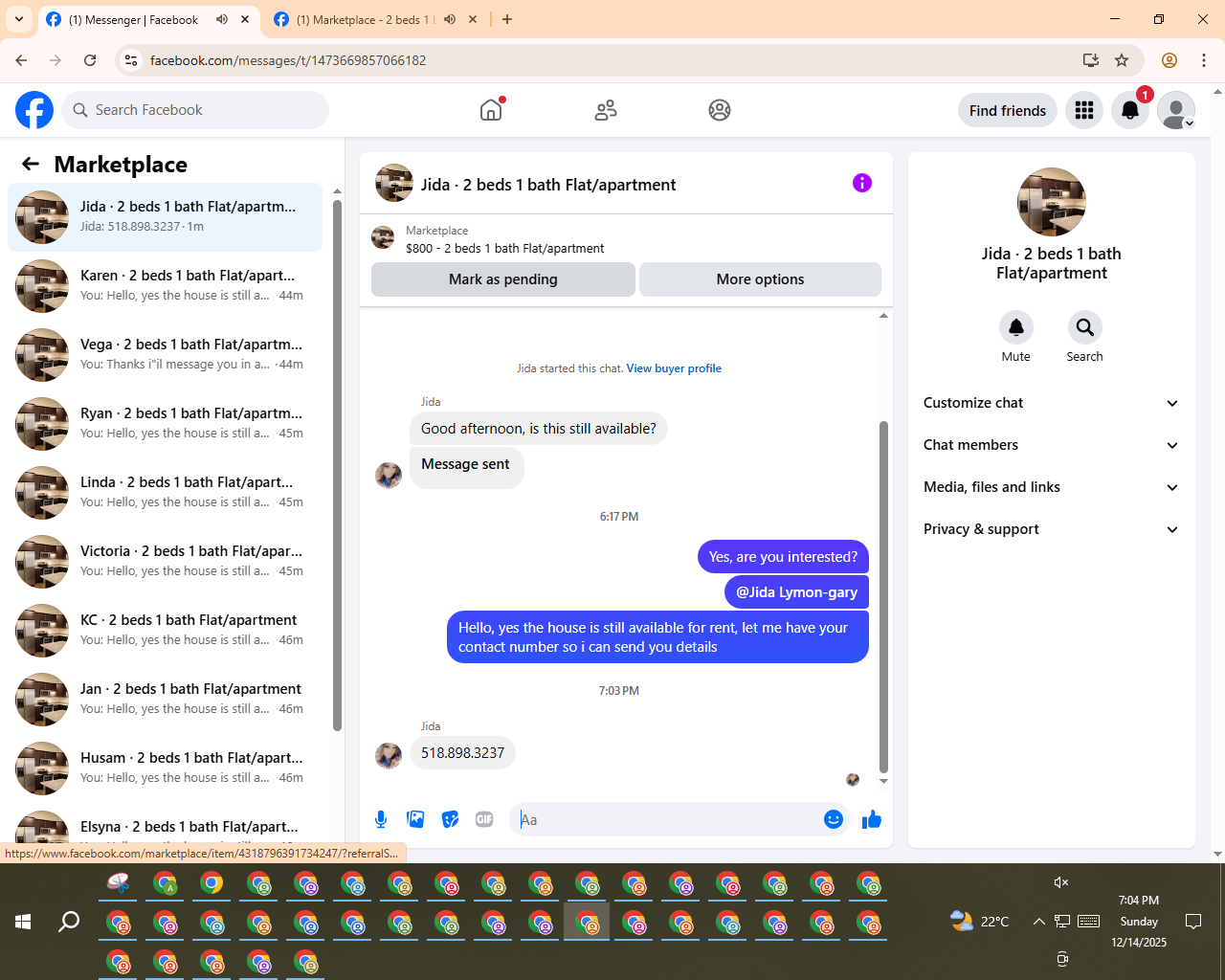Switch to the Messenger | Facebook tab

[134, 19]
